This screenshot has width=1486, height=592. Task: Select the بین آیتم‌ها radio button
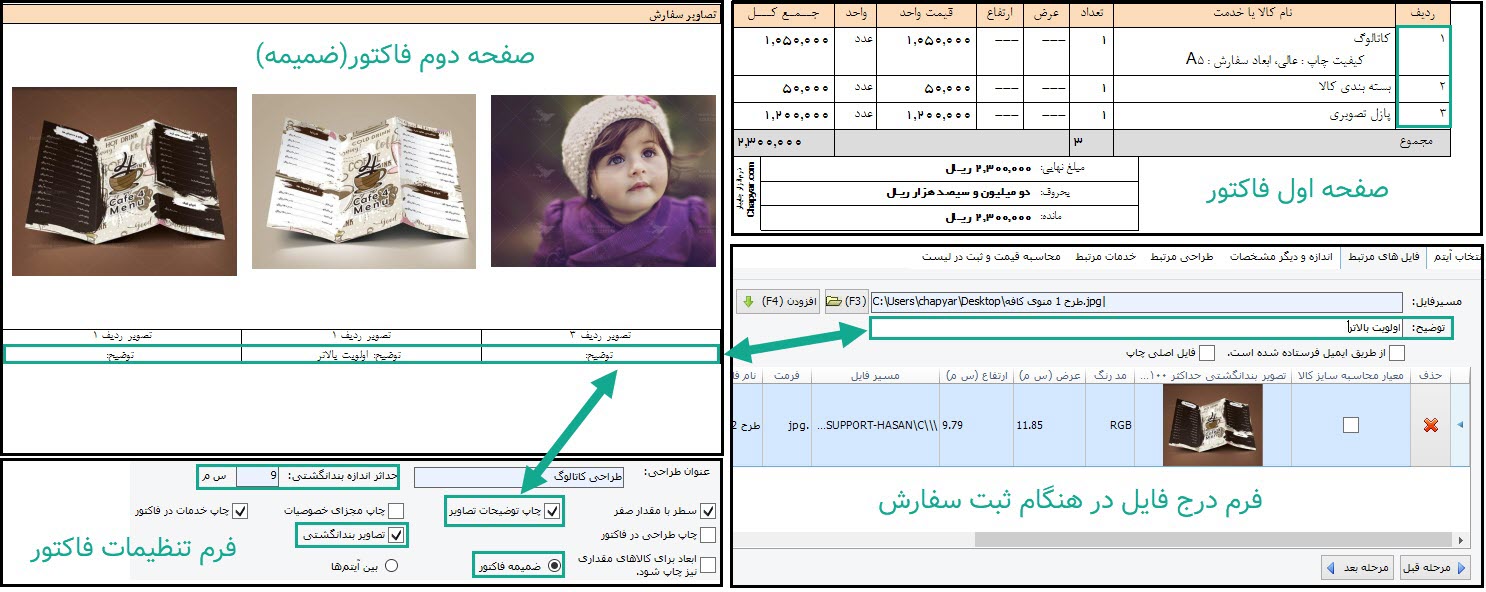click(x=391, y=566)
